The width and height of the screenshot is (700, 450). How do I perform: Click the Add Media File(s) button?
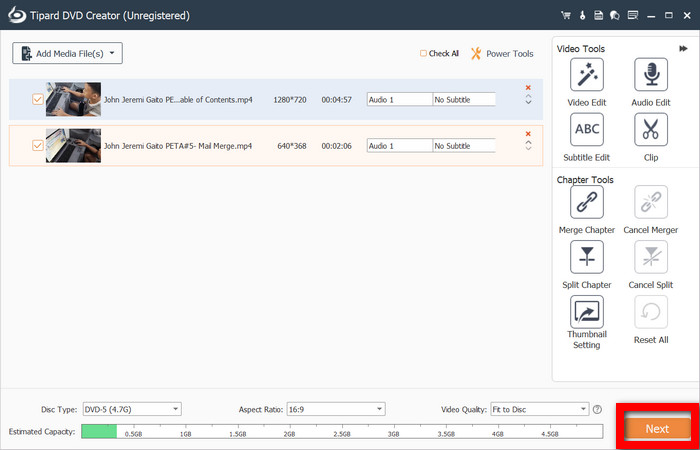(x=67, y=54)
